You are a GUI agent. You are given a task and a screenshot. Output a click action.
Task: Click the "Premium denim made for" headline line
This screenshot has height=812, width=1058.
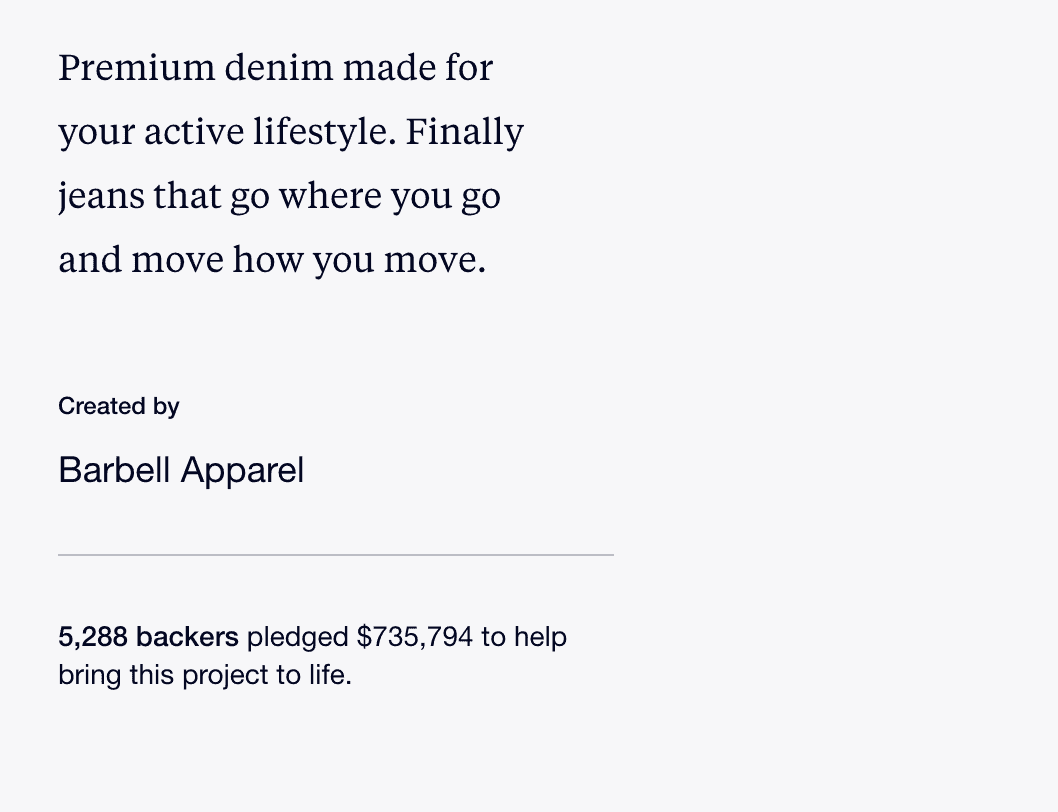[275, 67]
